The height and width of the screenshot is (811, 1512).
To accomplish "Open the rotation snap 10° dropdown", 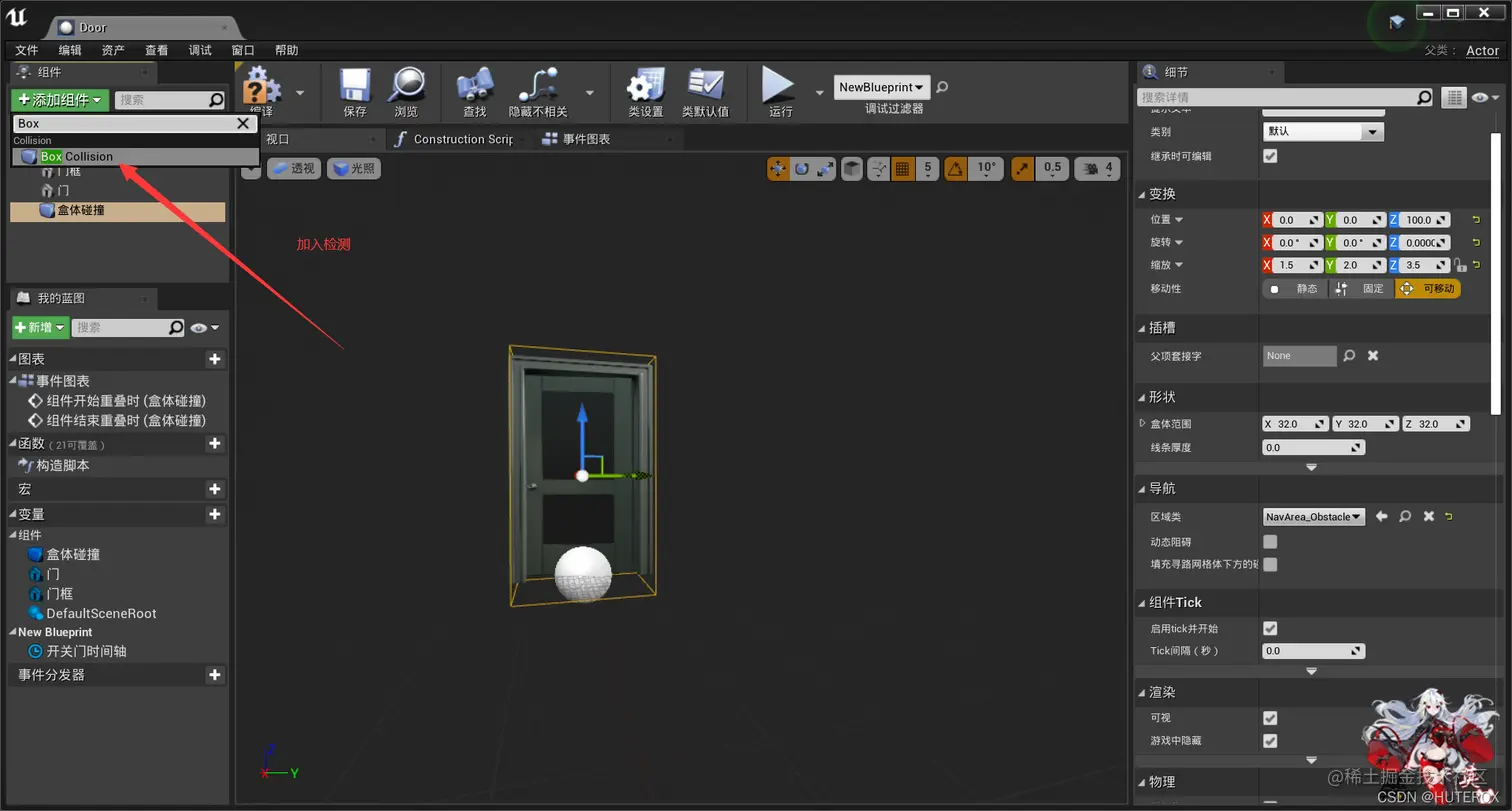I will 986,169.
